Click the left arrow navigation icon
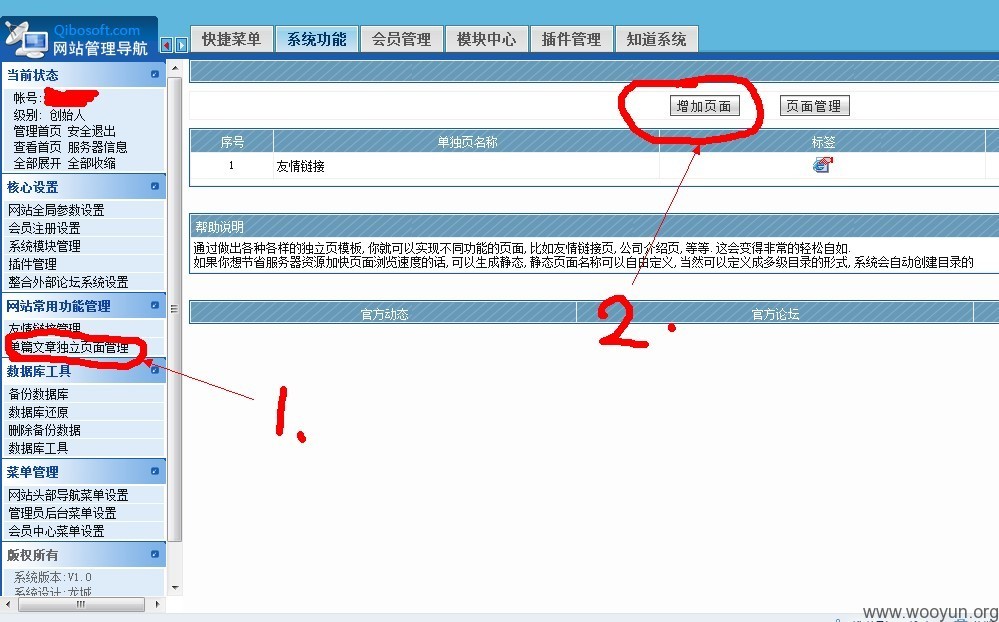The height and width of the screenshot is (622, 999). coord(167,45)
